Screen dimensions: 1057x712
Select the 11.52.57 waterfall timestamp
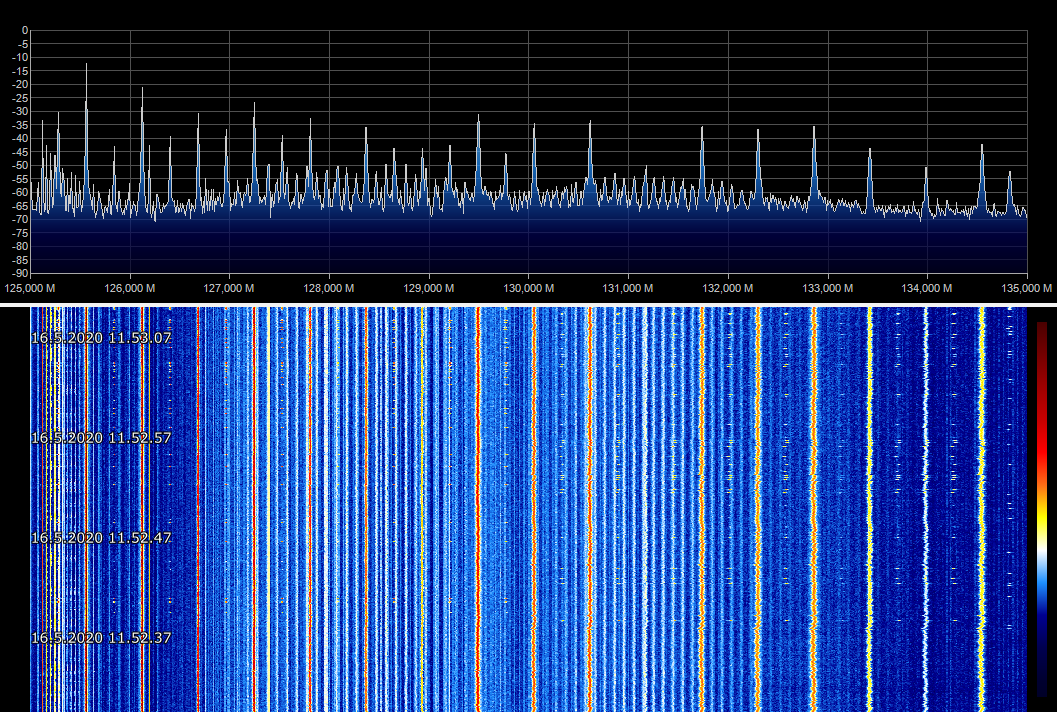(x=101, y=438)
